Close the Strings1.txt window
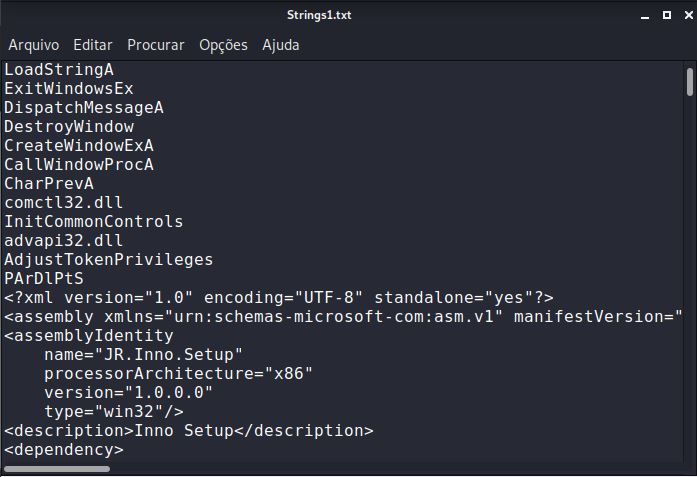697x477 pixels. pos(684,15)
